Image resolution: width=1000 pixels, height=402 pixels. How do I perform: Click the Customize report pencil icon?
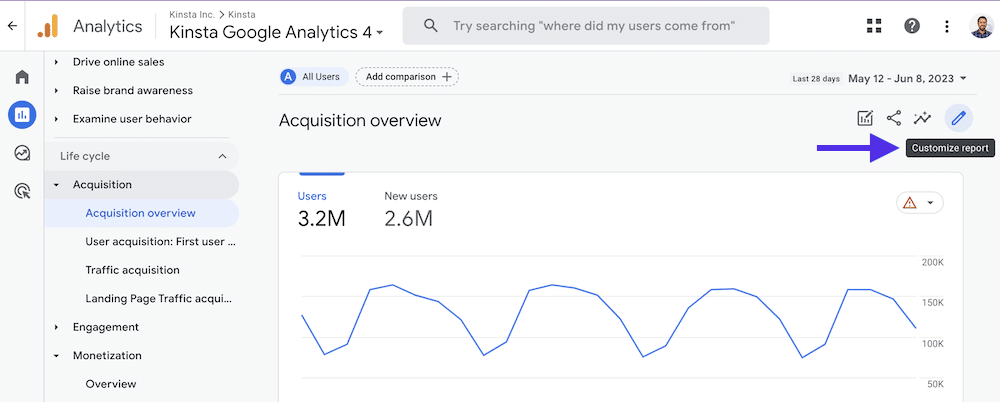[x=958, y=119]
